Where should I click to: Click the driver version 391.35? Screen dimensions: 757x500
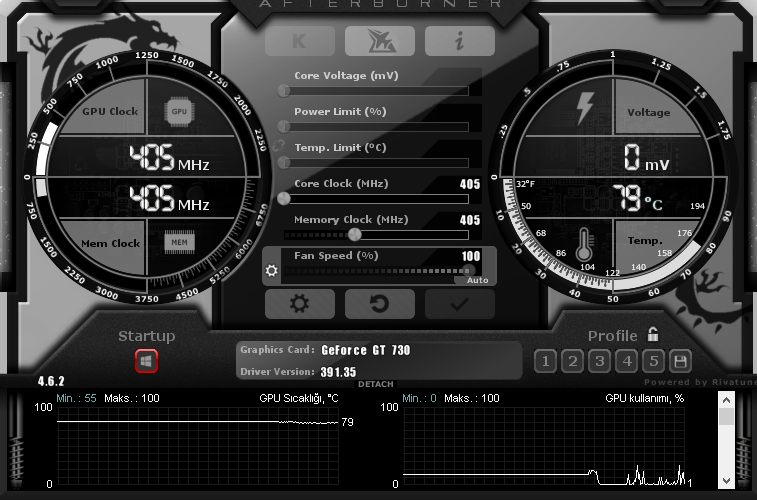click(x=338, y=372)
